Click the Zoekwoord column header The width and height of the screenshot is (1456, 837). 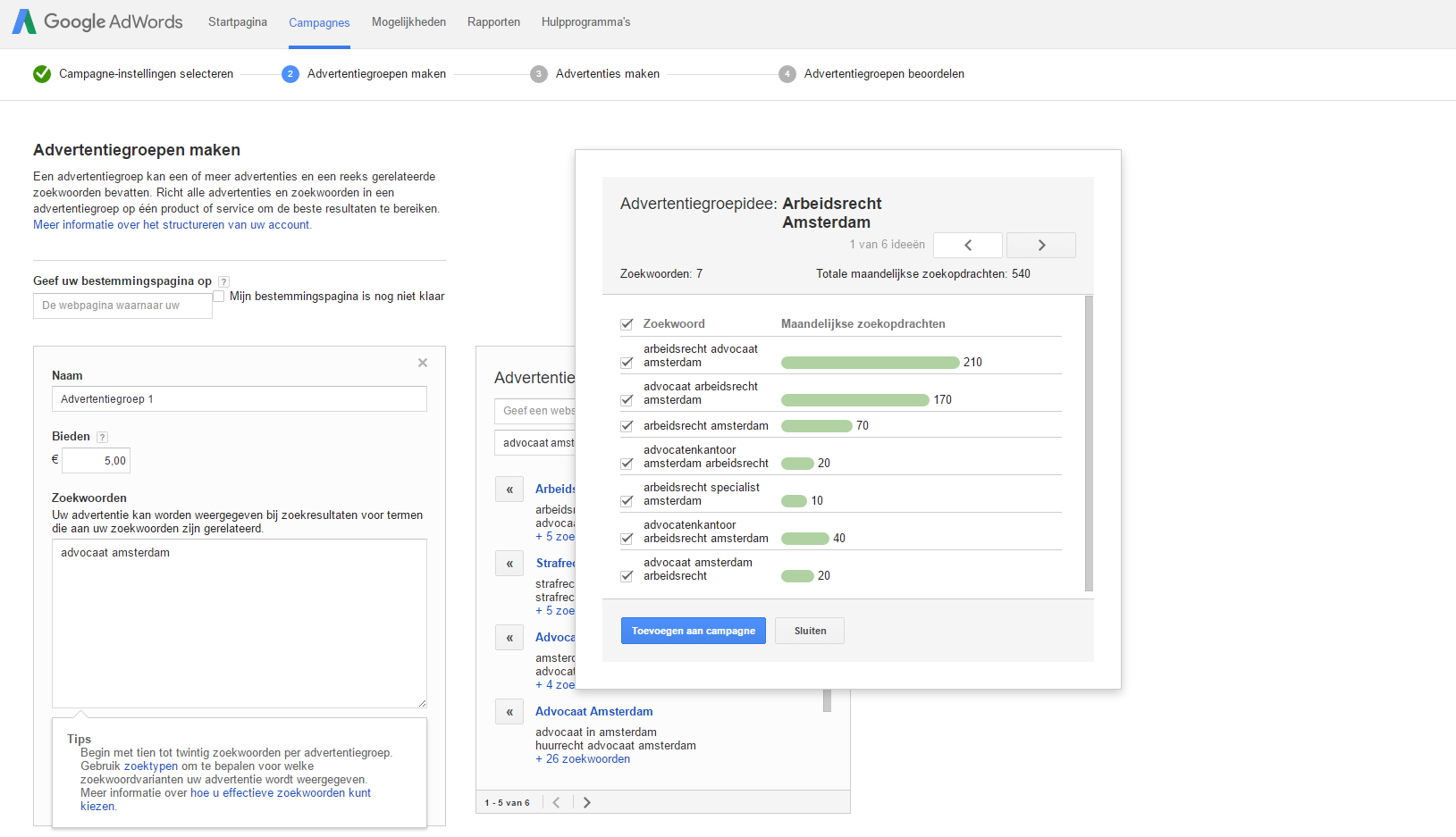[x=674, y=324]
